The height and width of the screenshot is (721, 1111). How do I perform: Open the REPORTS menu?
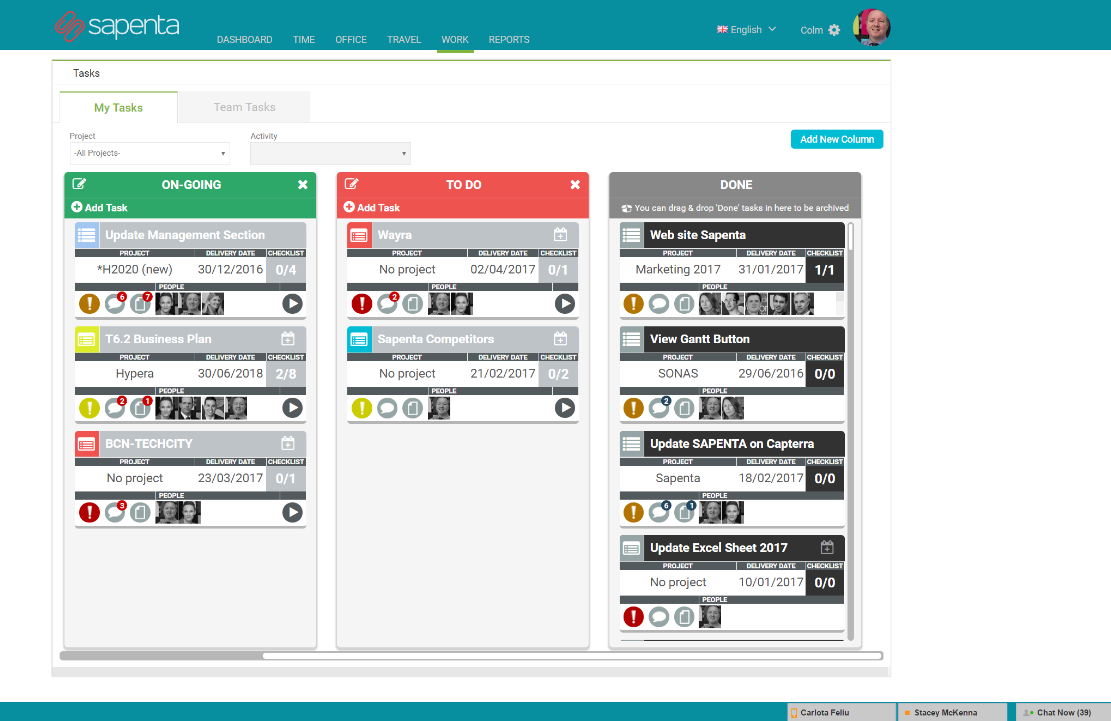pos(509,40)
